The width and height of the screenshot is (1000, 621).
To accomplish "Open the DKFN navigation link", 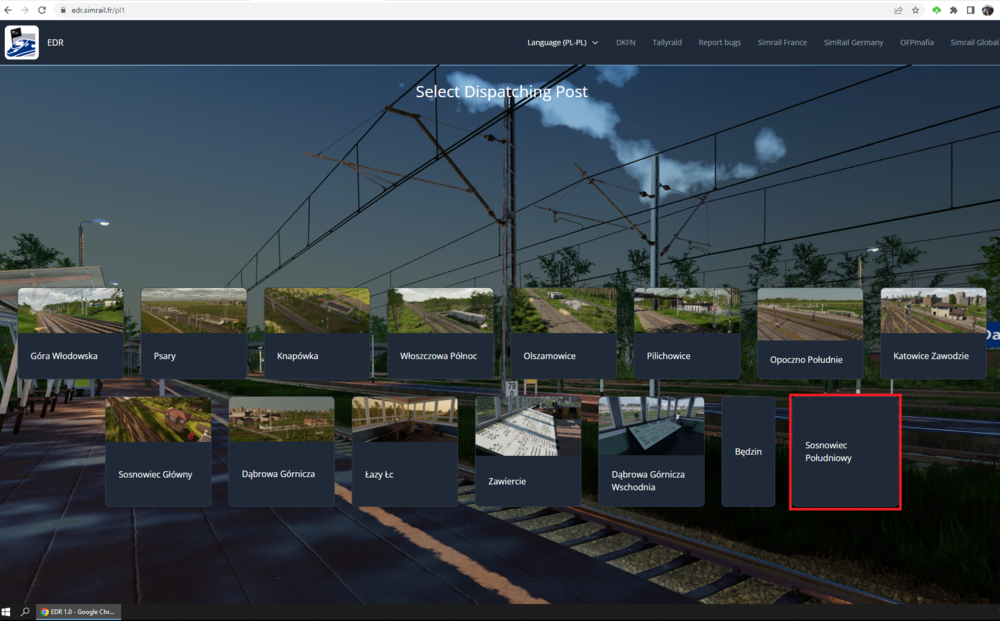I will coord(625,43).
